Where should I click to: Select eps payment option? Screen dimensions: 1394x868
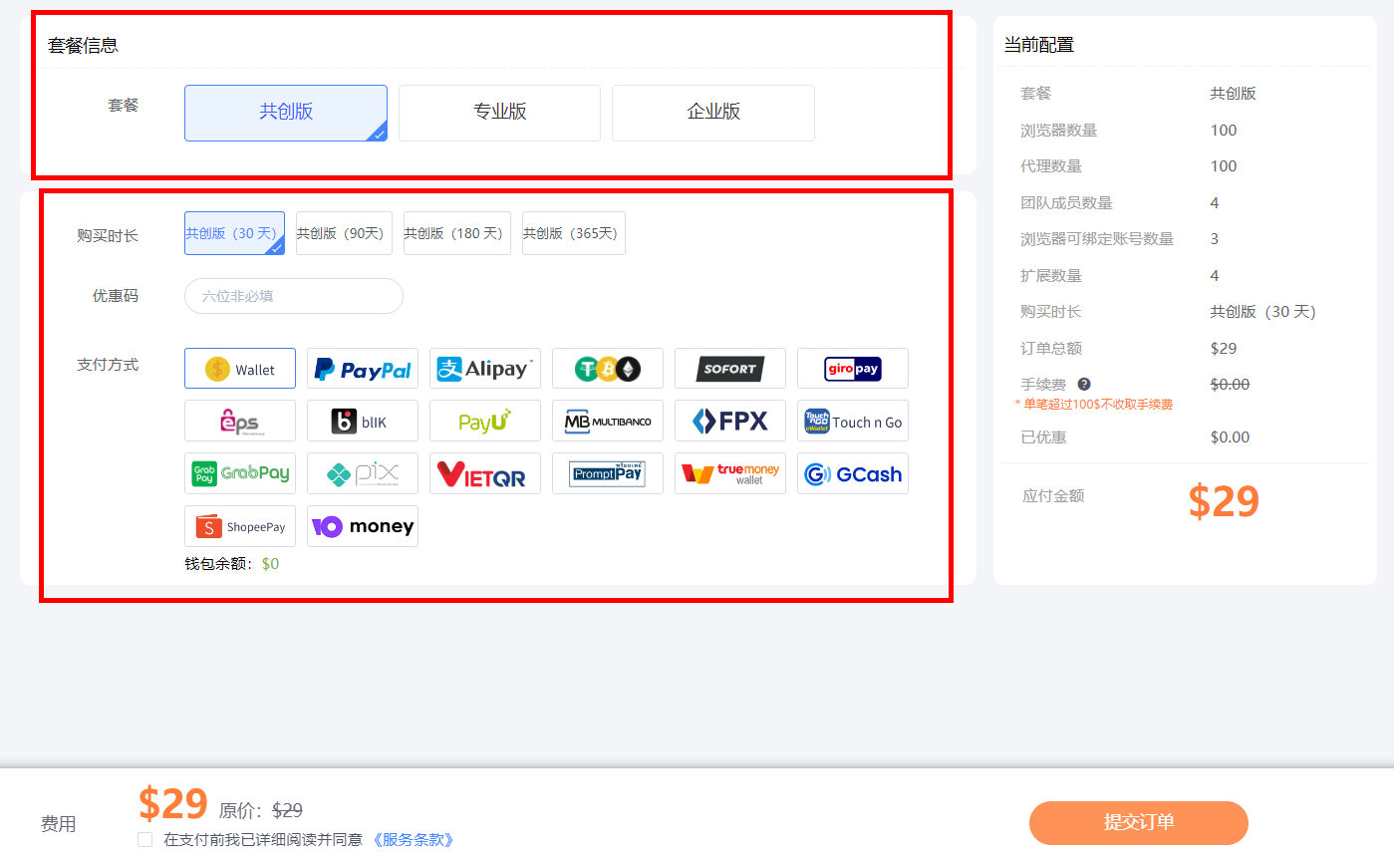pos(240,421)
